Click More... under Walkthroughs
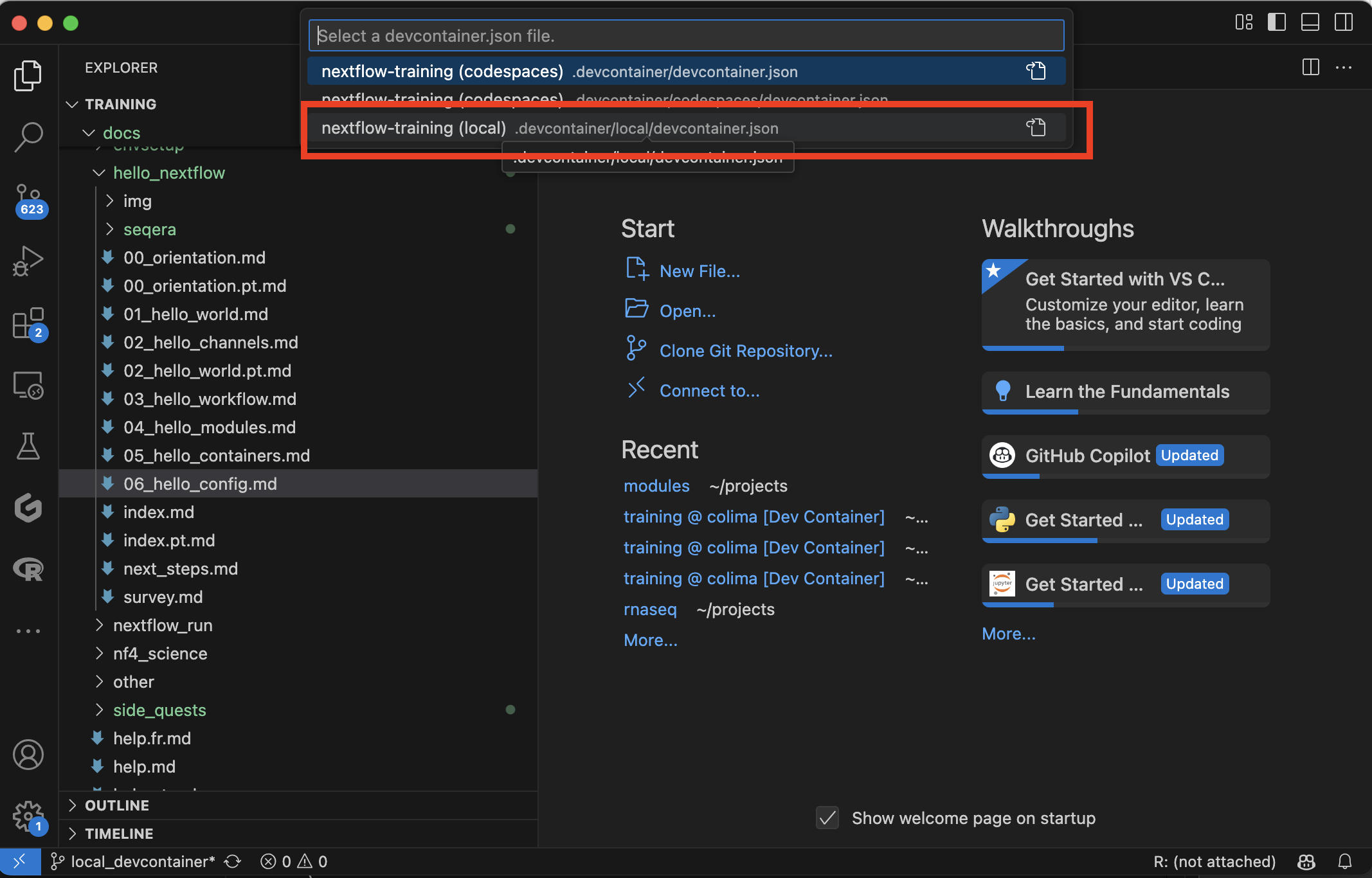 point(1008,633)
